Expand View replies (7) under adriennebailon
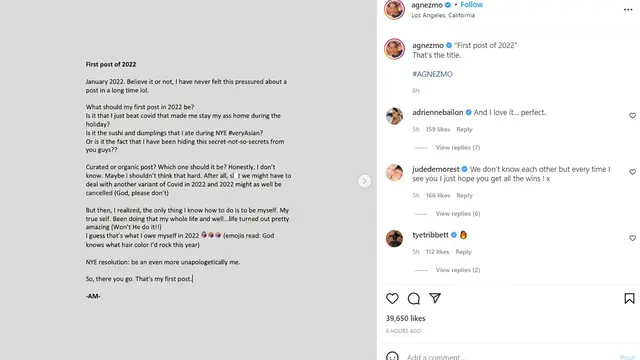640x360 pixels. [458, 147]
